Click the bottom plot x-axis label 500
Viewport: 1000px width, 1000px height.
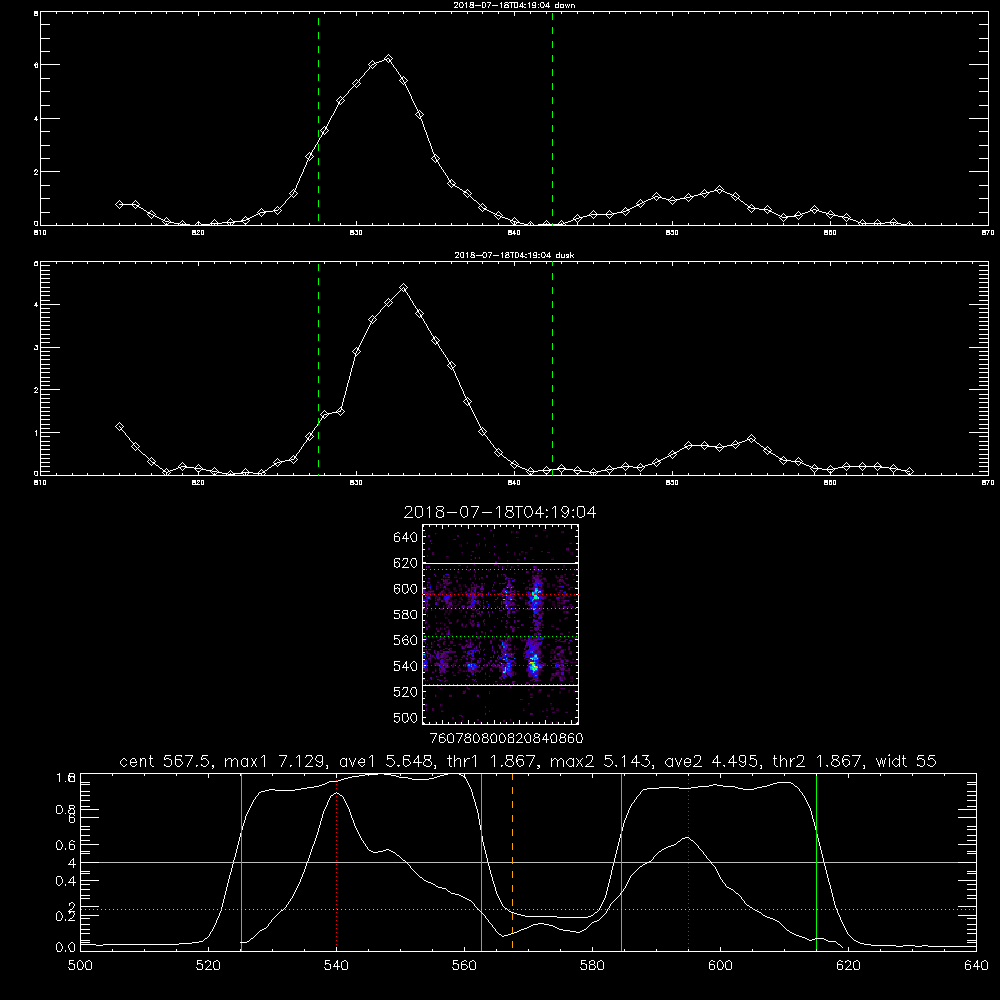[80, 966]
